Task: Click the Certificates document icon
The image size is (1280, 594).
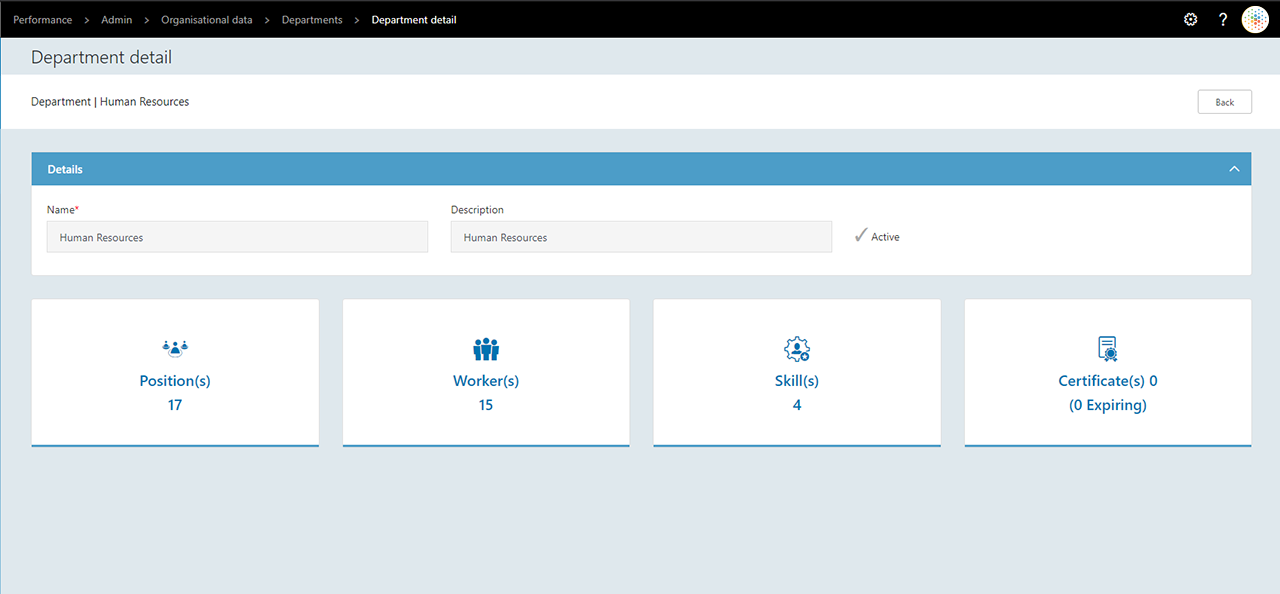Action: pos(1108,349)
